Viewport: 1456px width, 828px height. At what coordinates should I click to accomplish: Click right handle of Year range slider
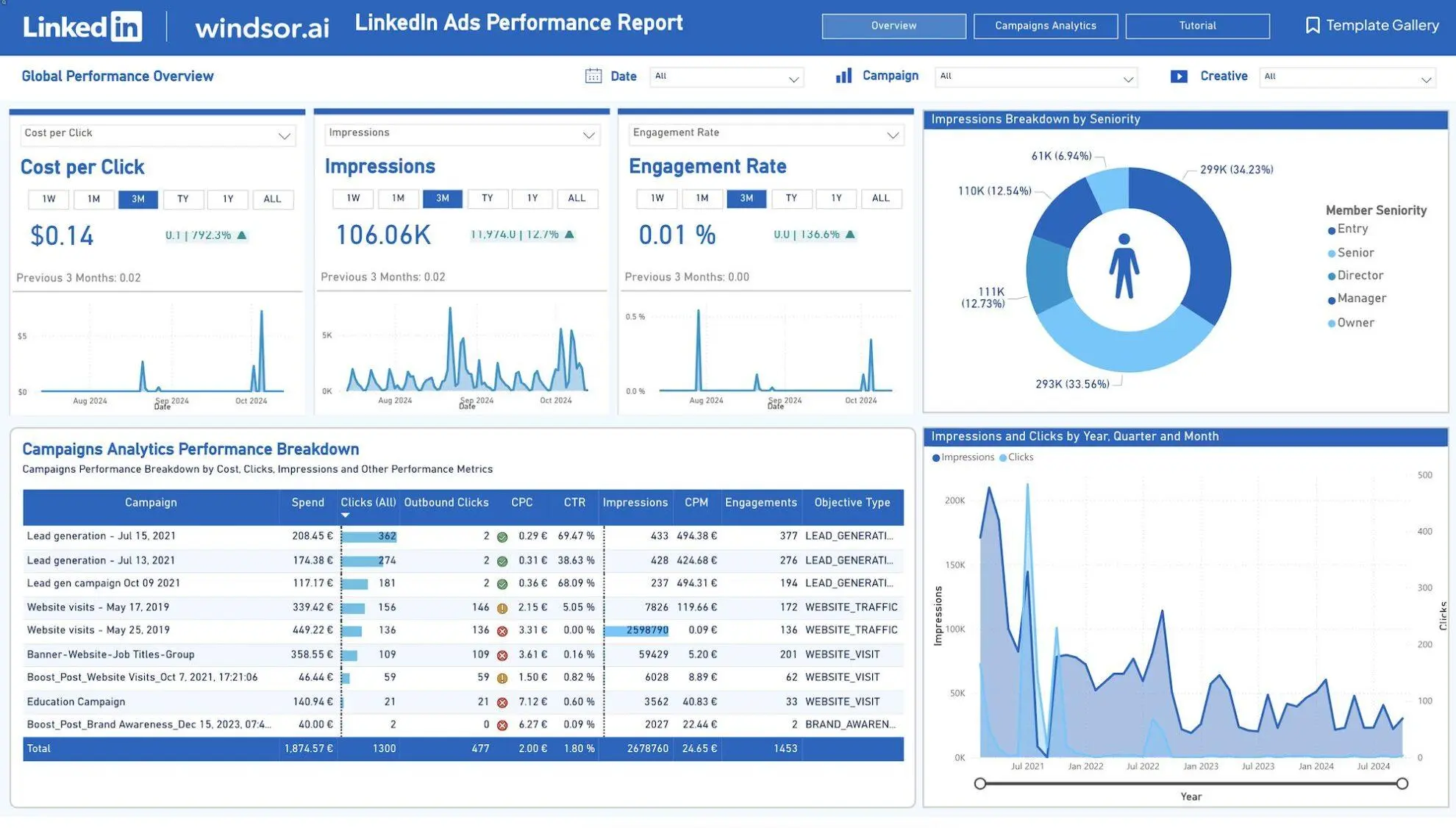pos(1402,784)
